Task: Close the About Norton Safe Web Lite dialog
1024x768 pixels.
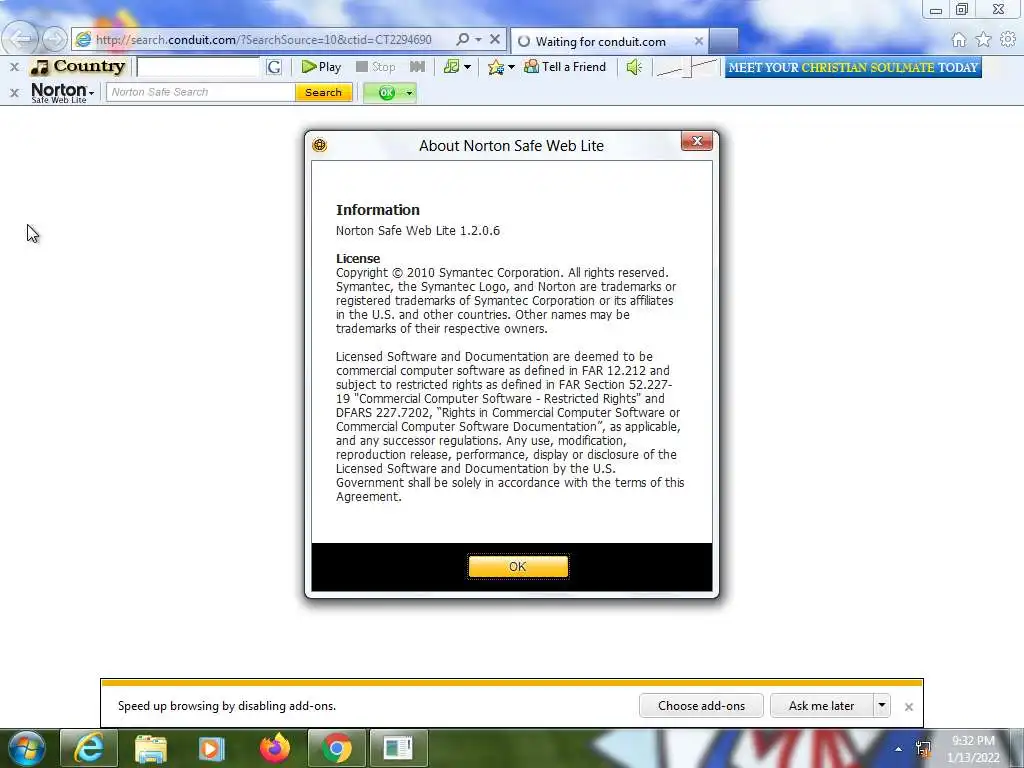Action: (697, 141)
